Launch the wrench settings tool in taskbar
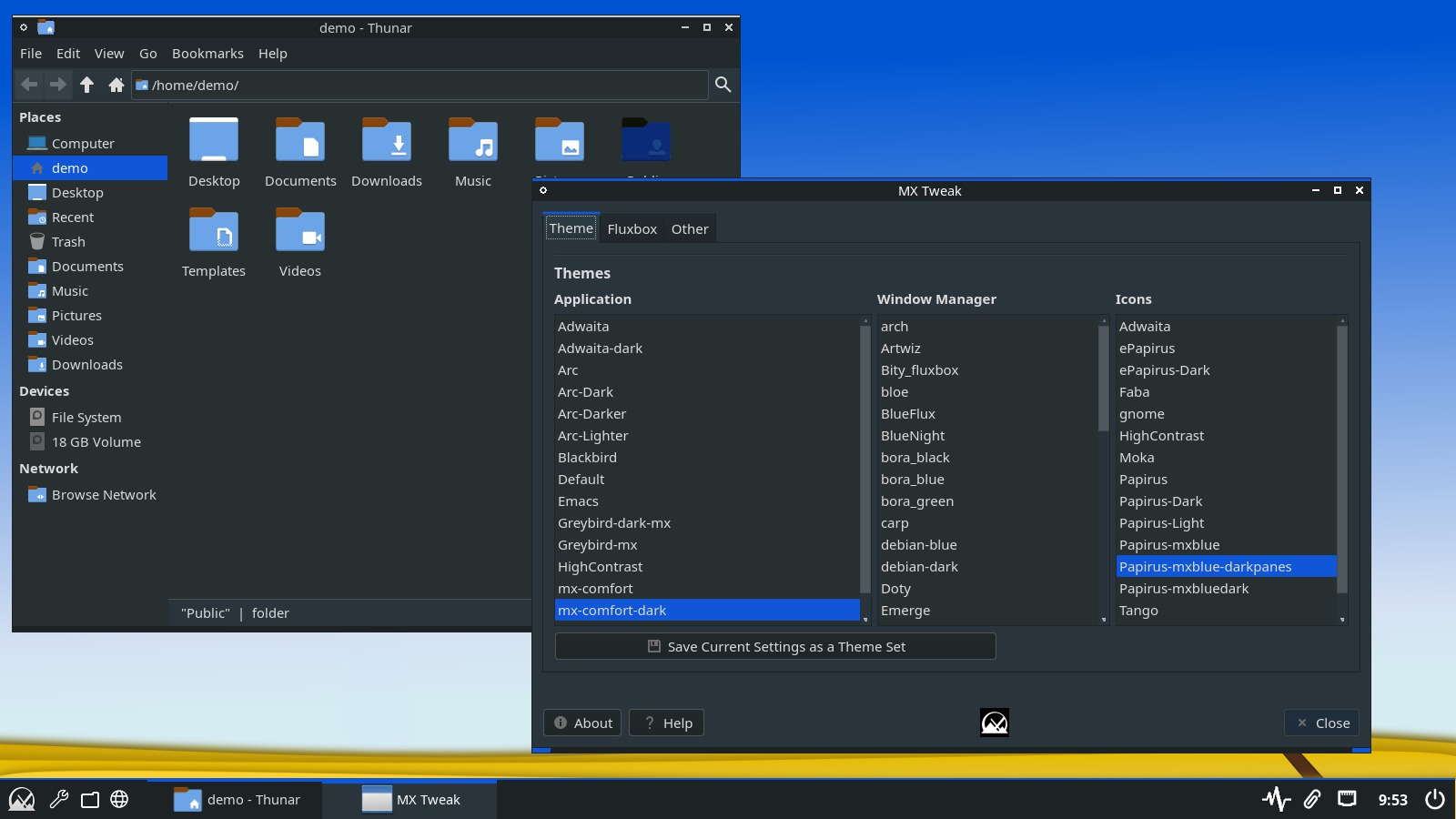The image size is (1456, 819). (59, 799)
